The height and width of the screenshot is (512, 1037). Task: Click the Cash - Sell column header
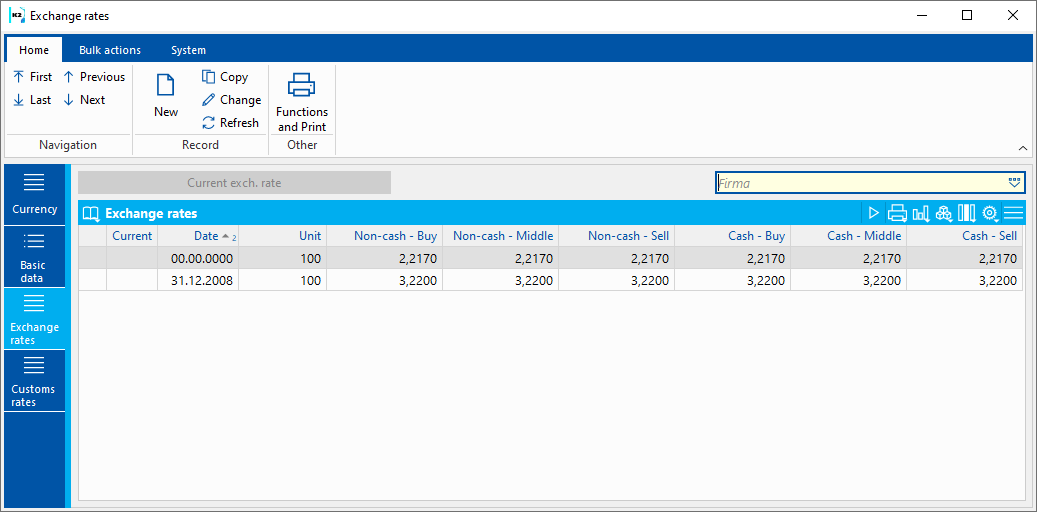(x=965, y=235)
